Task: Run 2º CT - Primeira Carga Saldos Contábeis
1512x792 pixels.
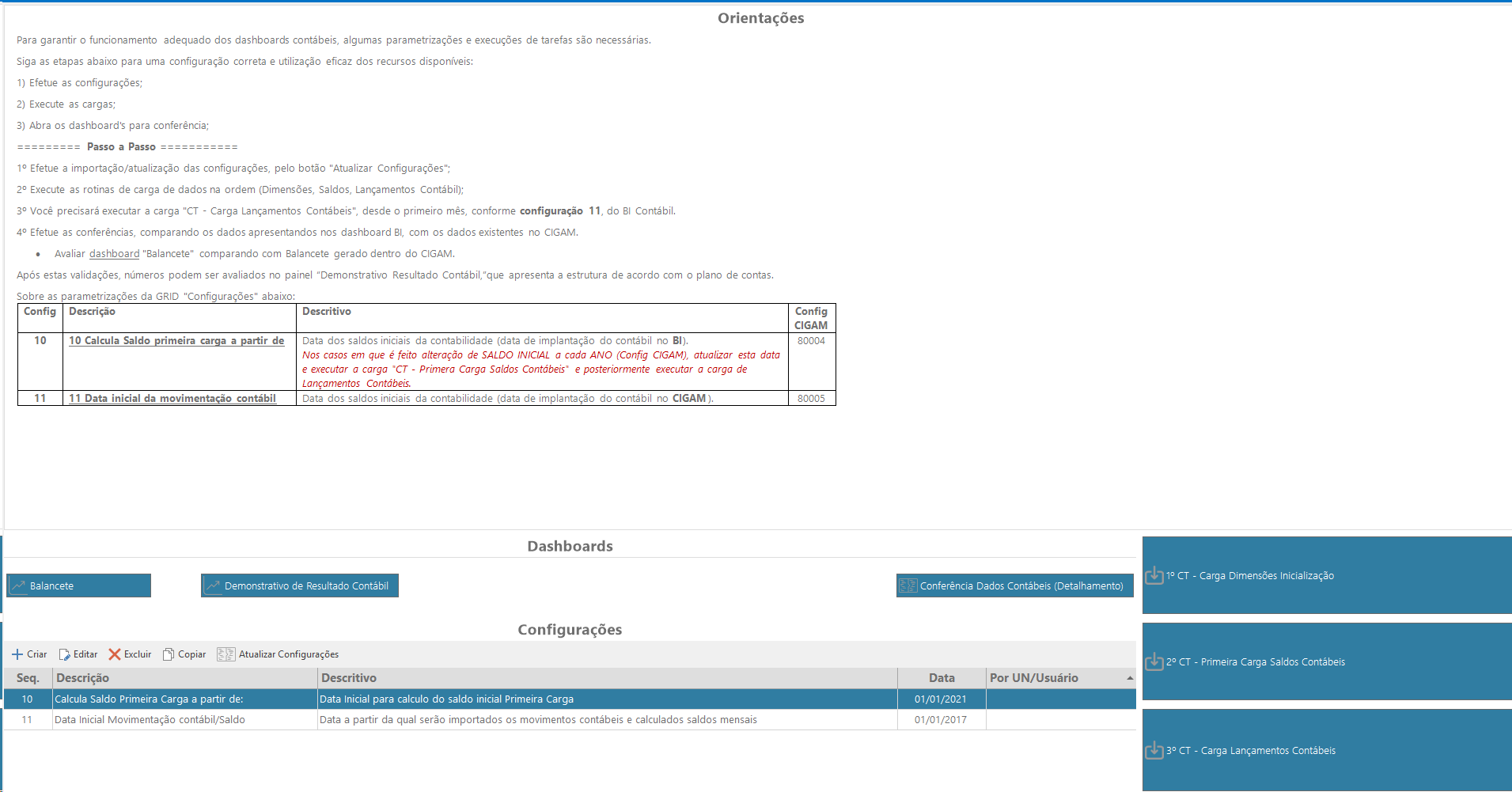Action: click(1327, 661)
